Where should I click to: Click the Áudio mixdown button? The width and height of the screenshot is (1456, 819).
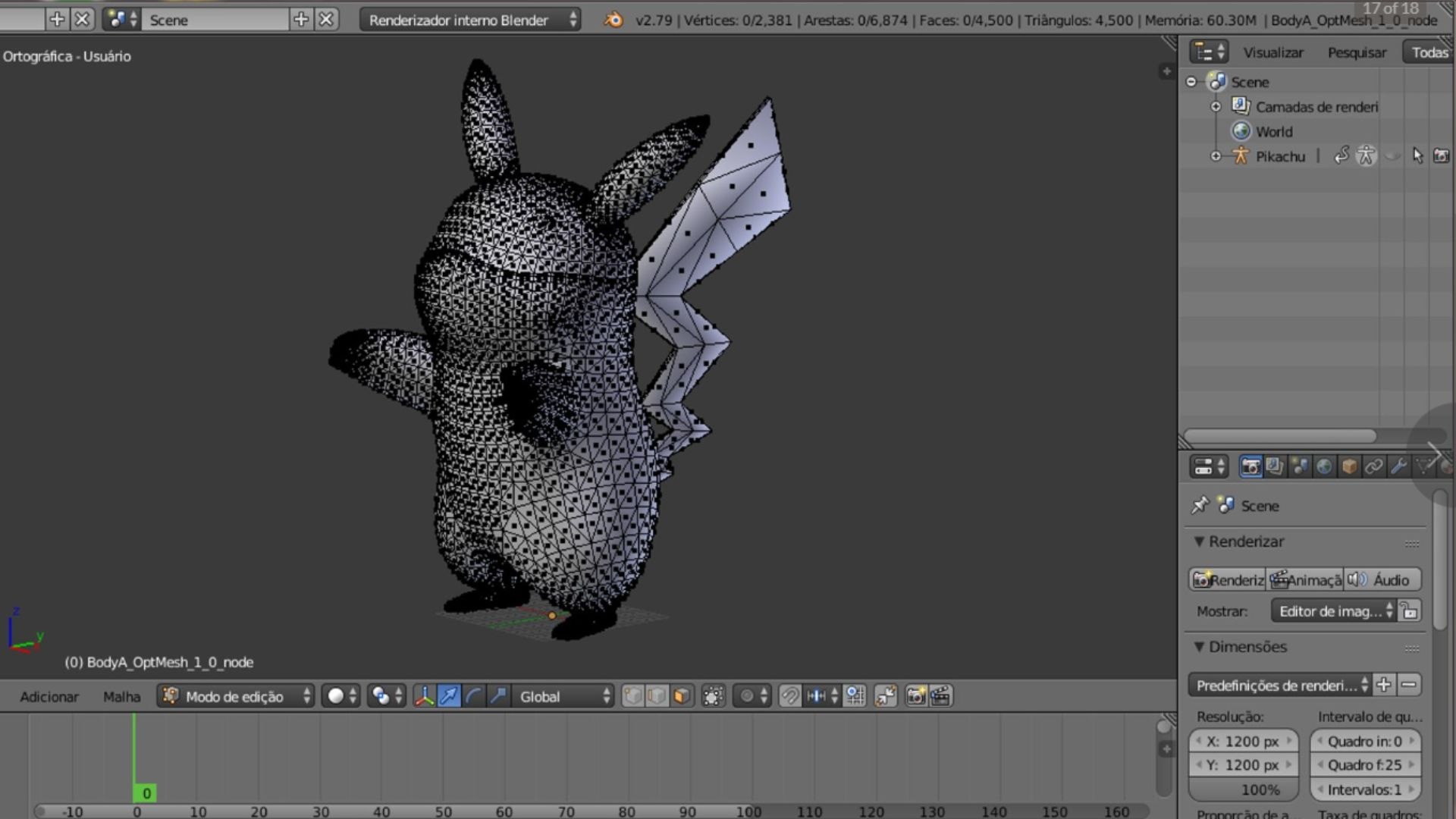point(1382,580)
